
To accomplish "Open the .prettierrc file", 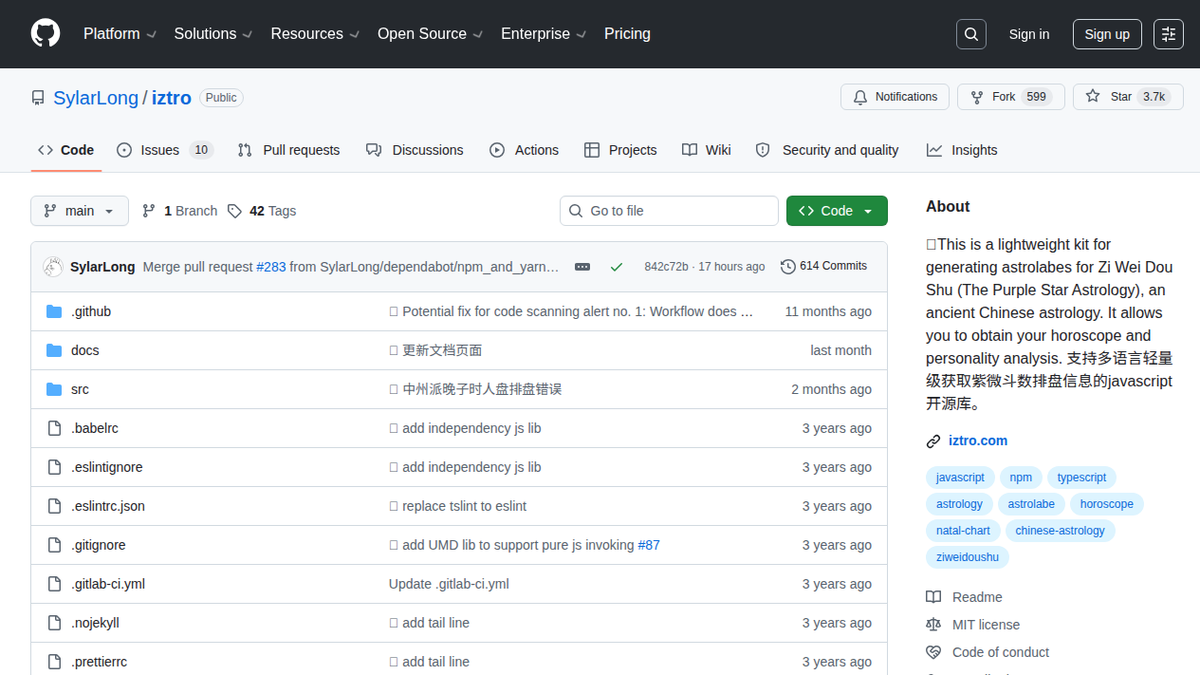I will [x=99, y=662].
